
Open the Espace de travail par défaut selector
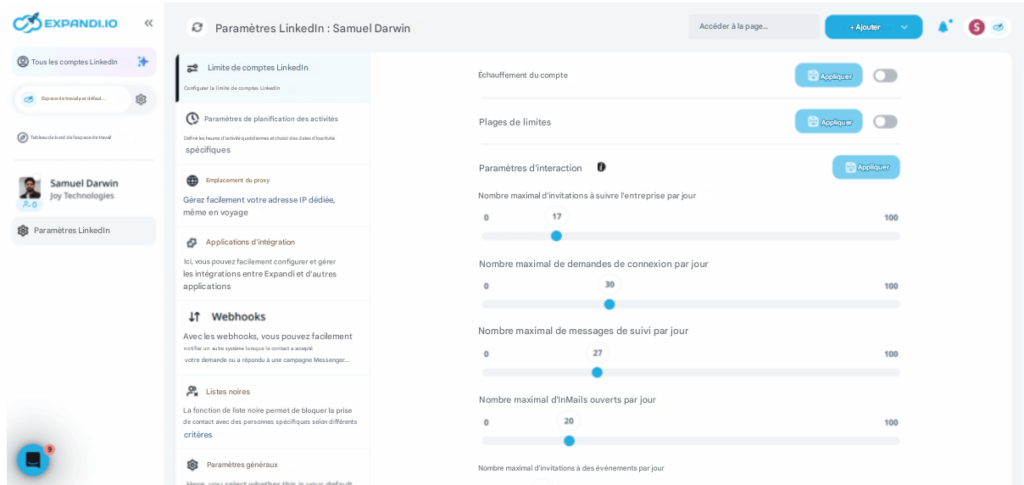pyautogui.click(x=72, y=99)
